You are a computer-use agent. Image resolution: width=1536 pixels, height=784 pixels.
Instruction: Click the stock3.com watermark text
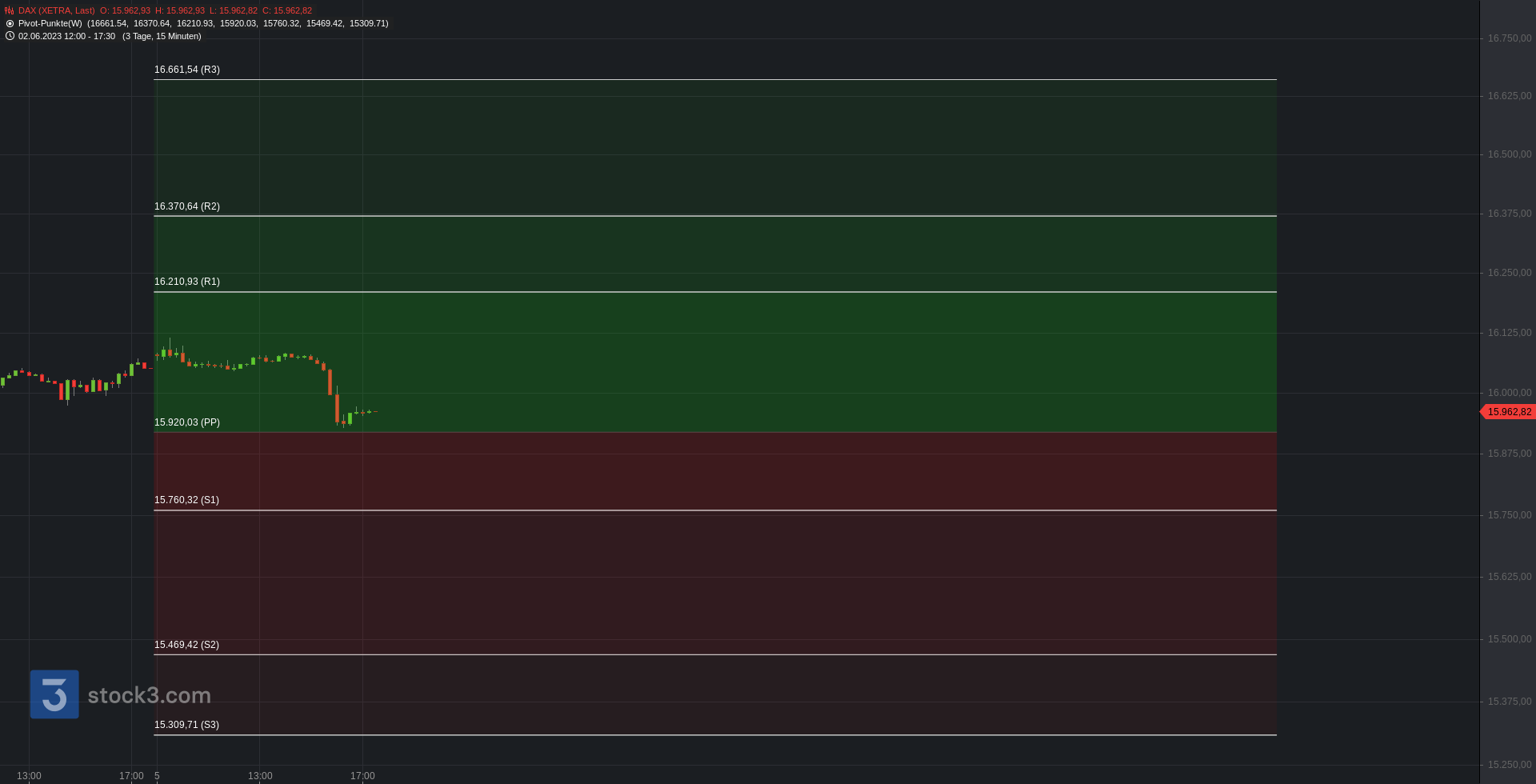[x=149, y=695]
